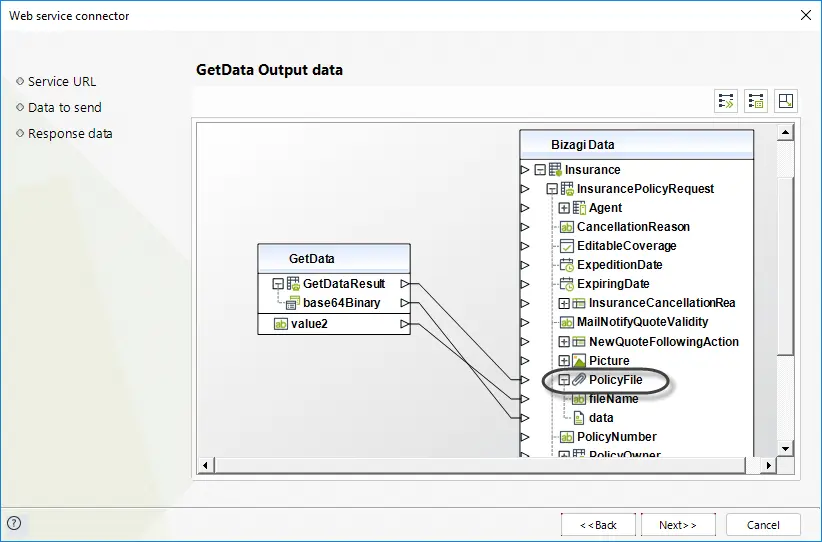Collapse the PolicyFile node
The image size is (822, 542).
pyautogui.click(x=564, y=380)
